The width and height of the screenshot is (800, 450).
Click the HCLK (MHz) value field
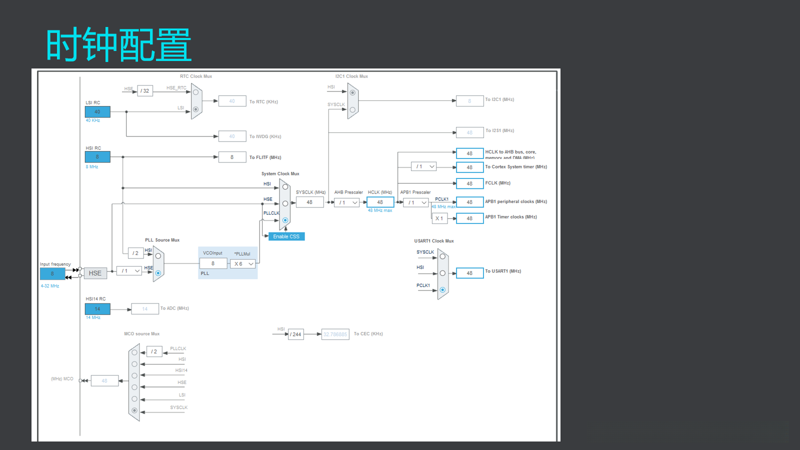click(x=380, y=202)
